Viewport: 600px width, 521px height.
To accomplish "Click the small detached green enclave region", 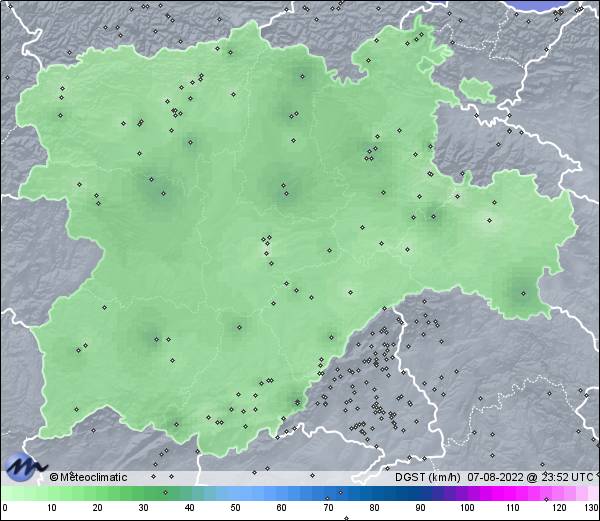I will click(x=477, y=90).
